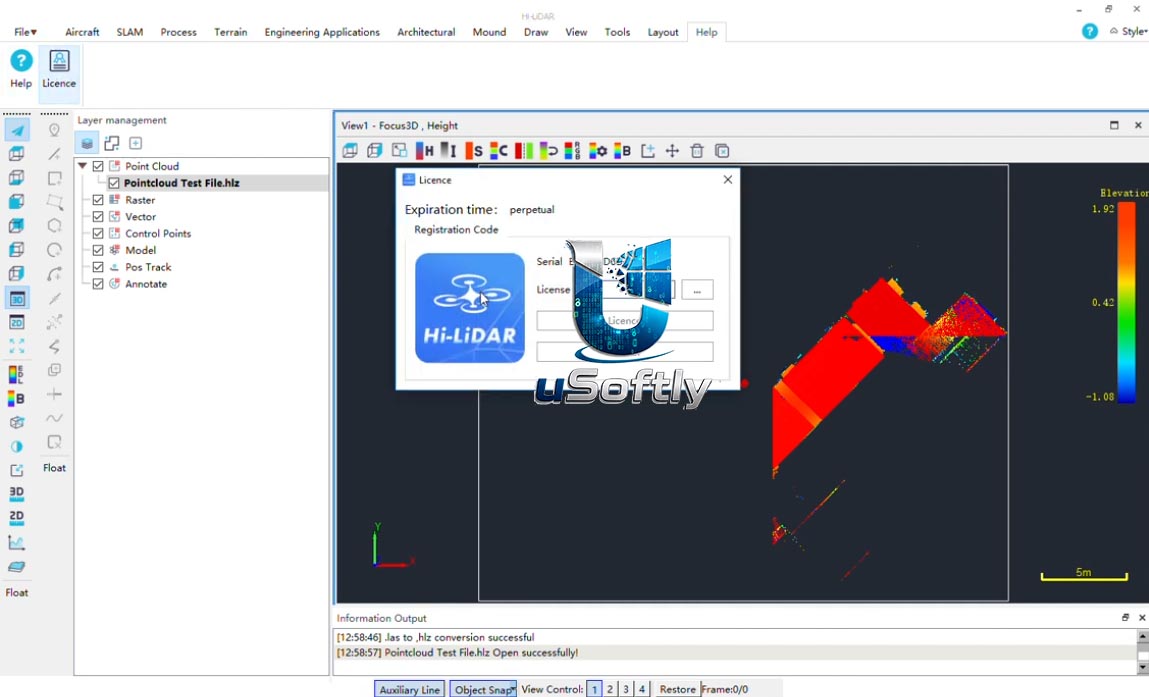Select display by Height (H) icon
Viewport: 1149px width, 697px height.
[424, 151]
